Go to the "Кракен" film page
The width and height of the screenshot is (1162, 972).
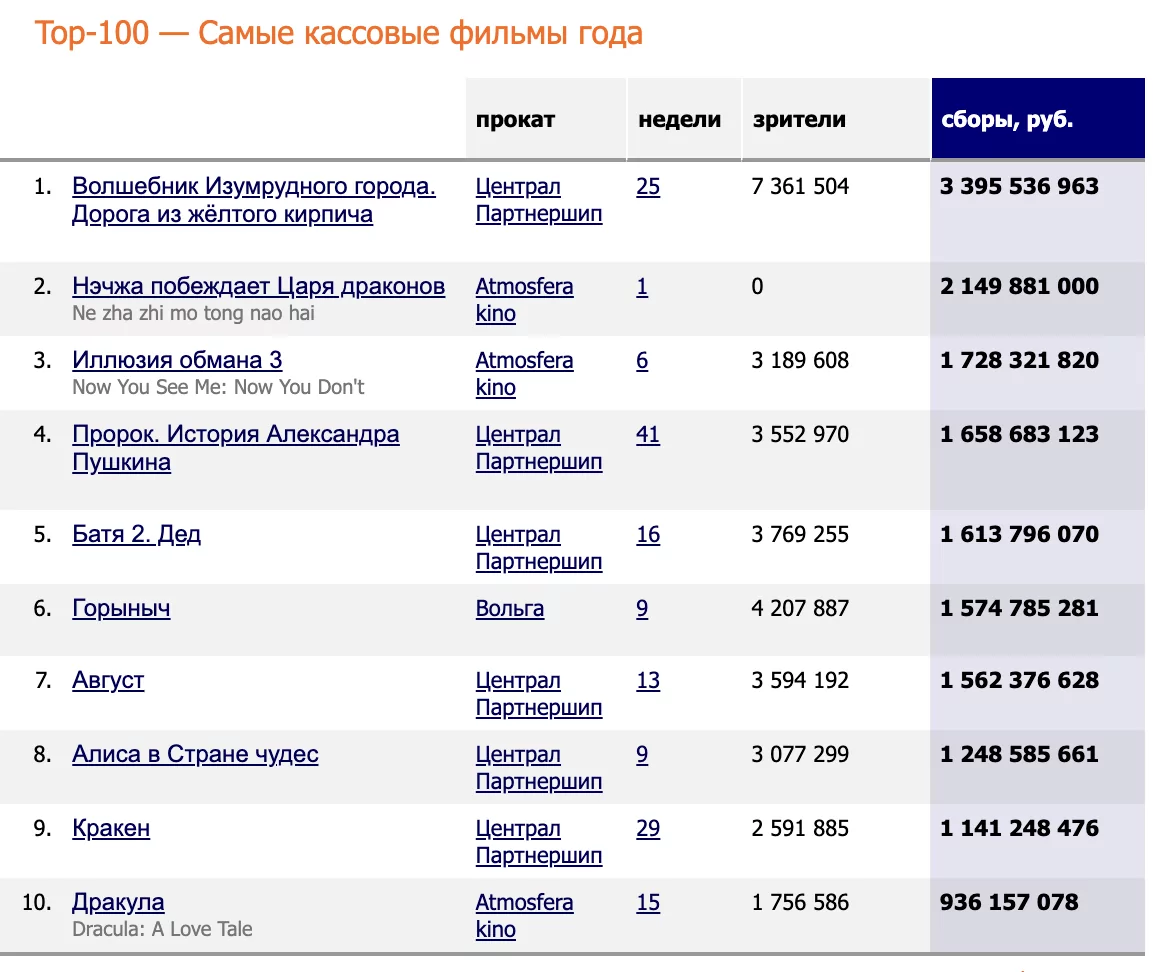pos(111,829)
